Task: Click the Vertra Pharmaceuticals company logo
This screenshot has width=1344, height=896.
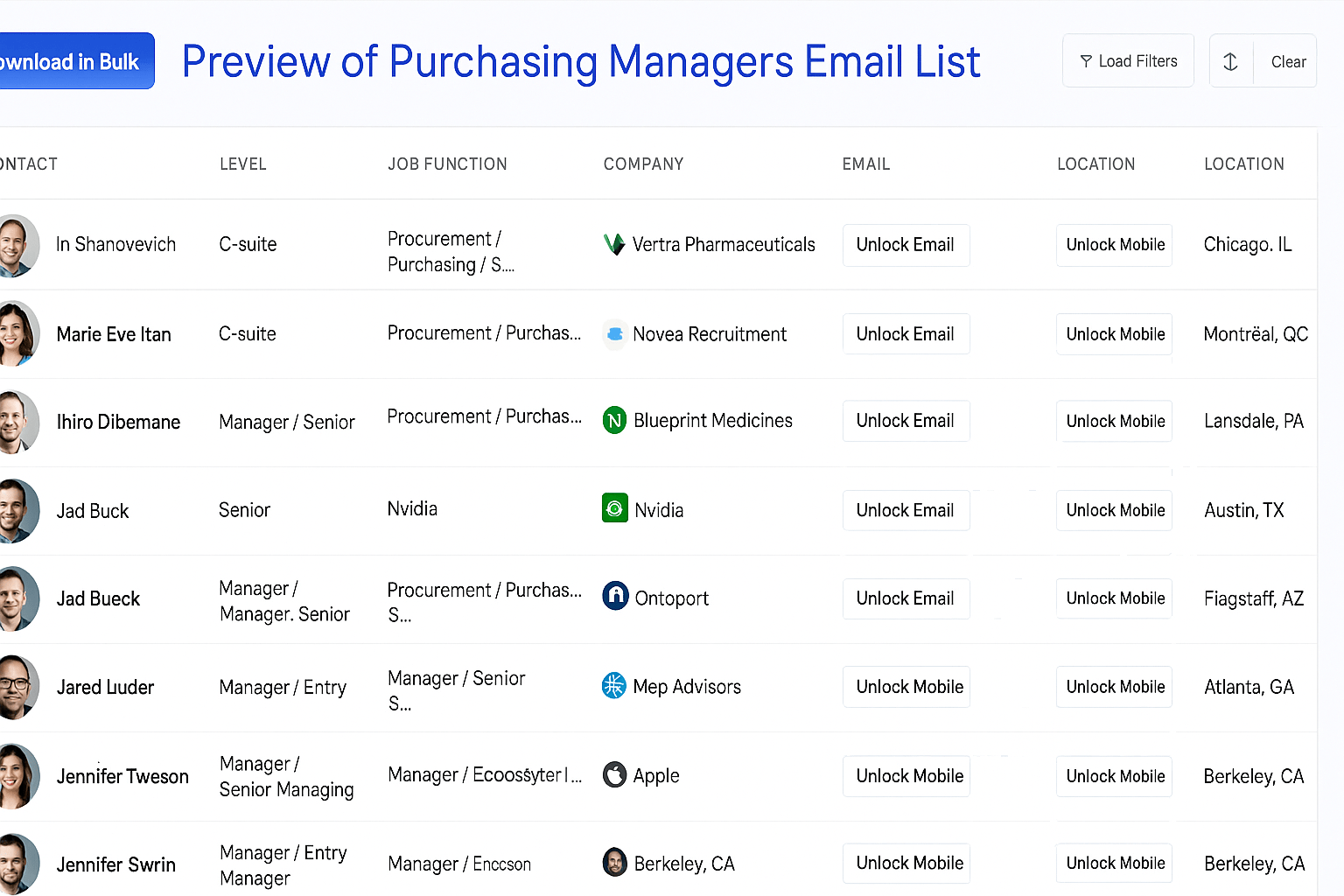Action: (614, 244)
